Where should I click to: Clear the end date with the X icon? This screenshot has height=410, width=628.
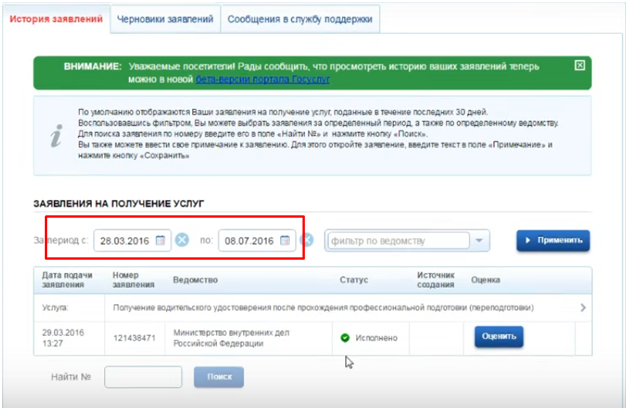(308, 240)
